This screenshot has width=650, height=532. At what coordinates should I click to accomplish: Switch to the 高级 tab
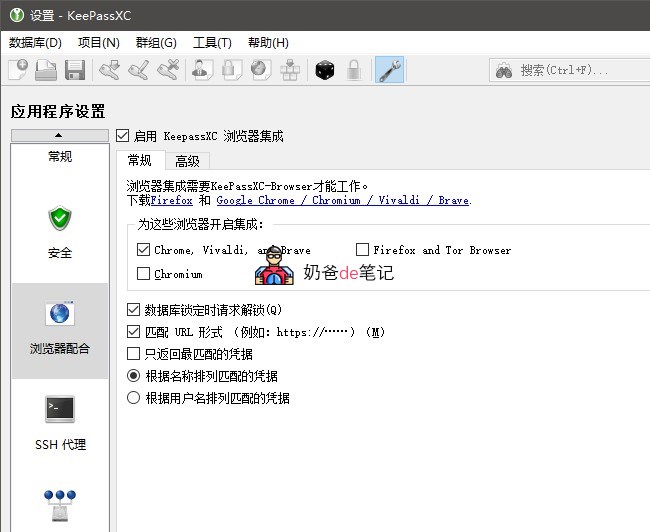pos(187,161)
